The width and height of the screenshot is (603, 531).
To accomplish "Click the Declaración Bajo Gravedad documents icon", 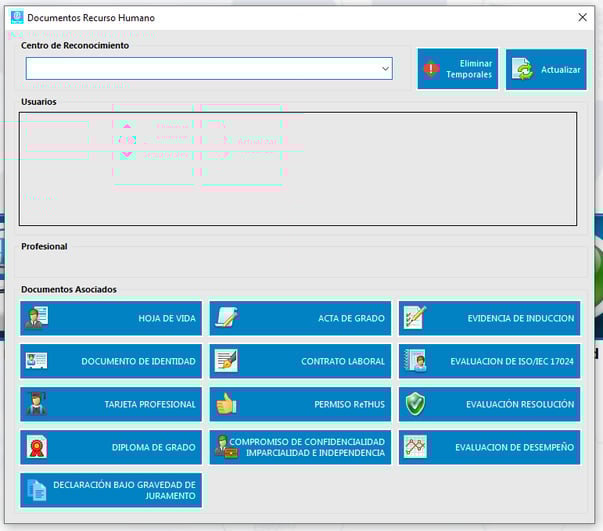I will (36, 490).
